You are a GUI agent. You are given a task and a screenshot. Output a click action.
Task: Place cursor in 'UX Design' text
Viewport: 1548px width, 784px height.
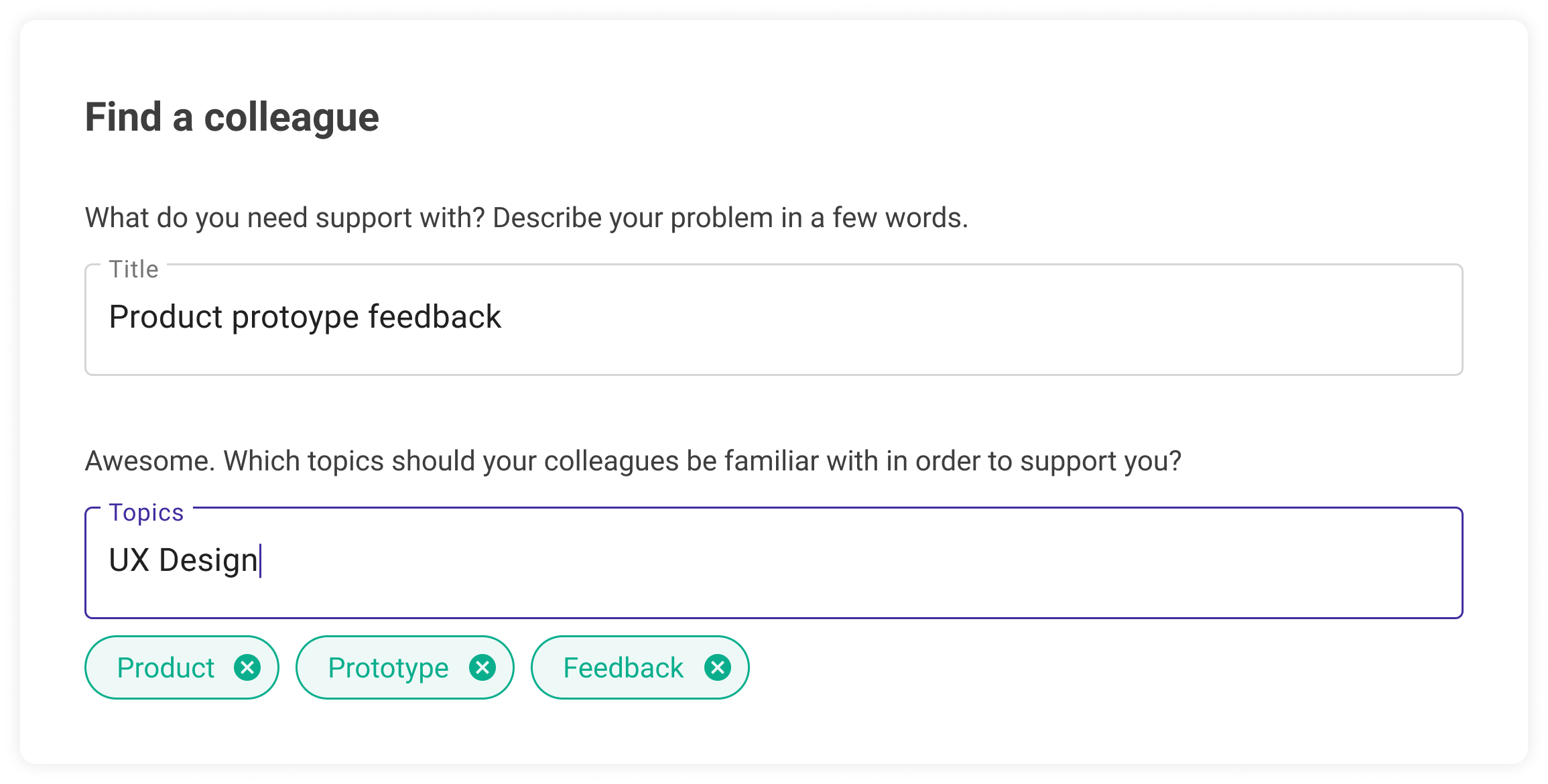[184, 560]
